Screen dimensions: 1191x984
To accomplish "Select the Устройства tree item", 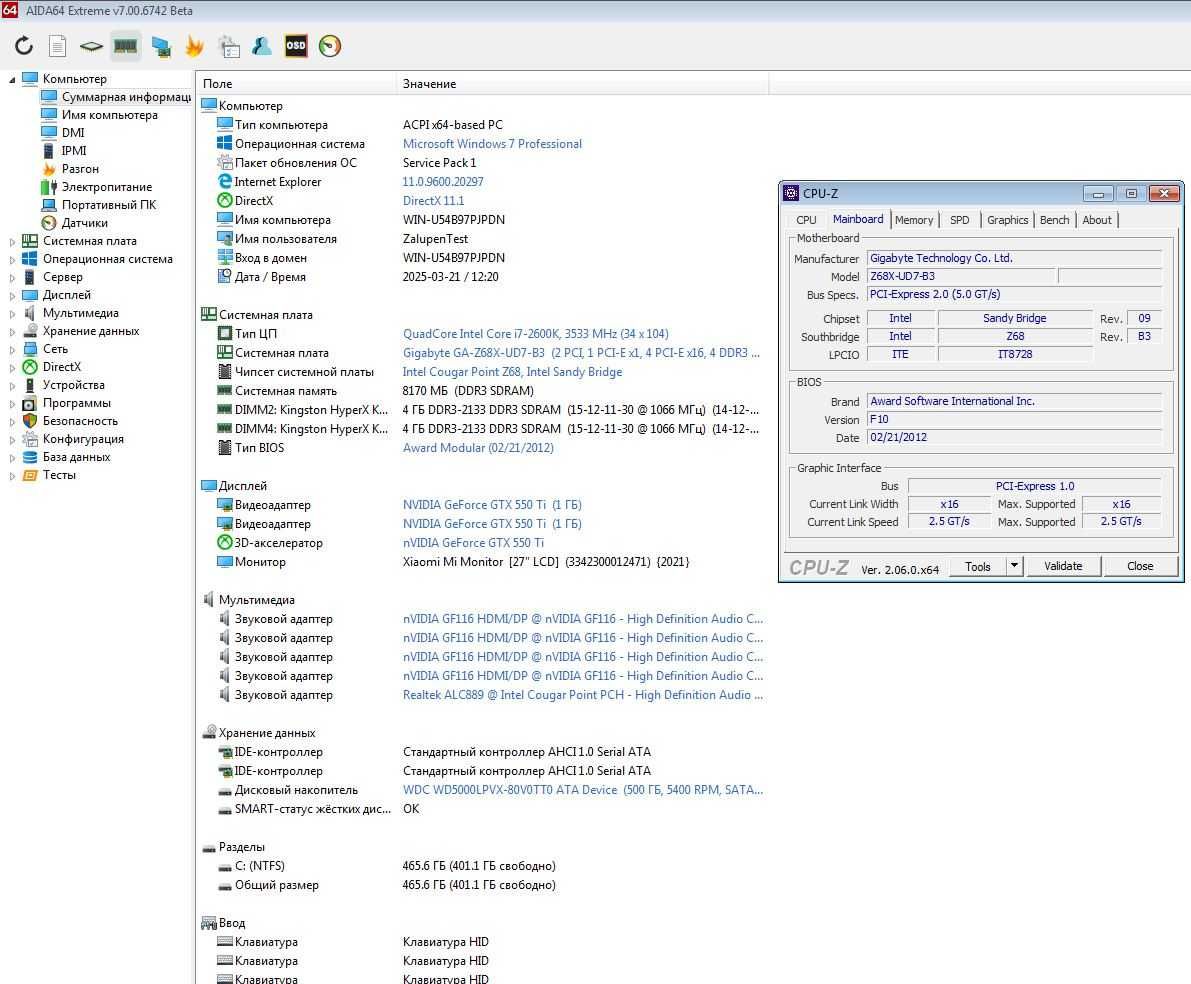I will 74,385.
